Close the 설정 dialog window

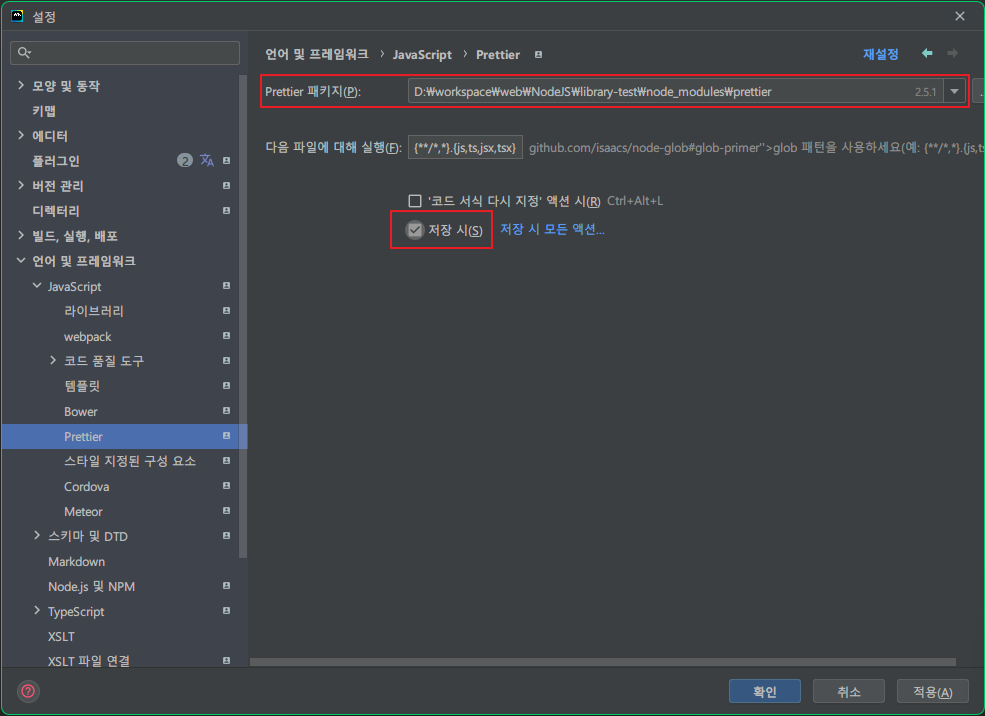pyautogui.click(x=959, y=16)
